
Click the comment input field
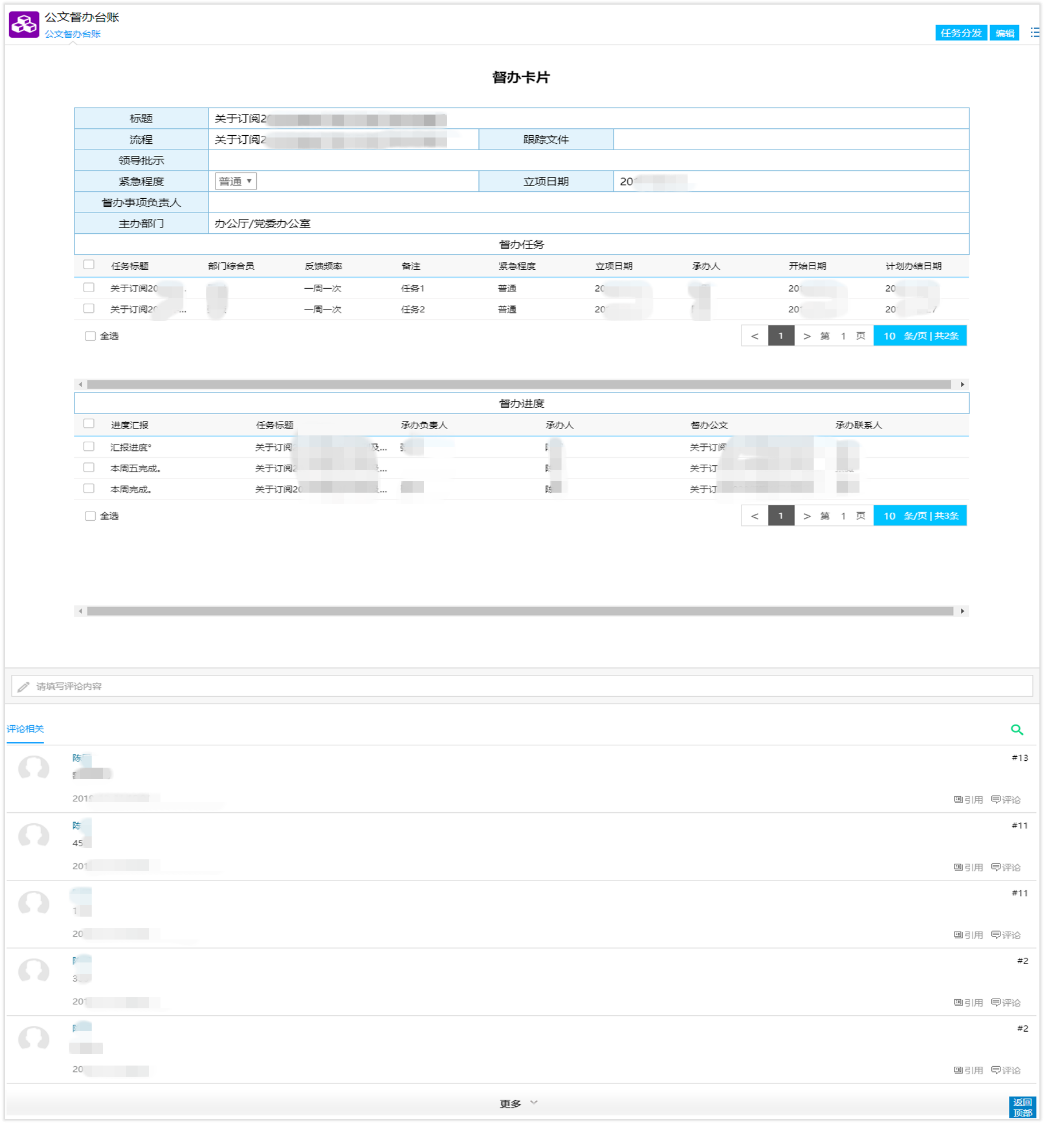520,687
